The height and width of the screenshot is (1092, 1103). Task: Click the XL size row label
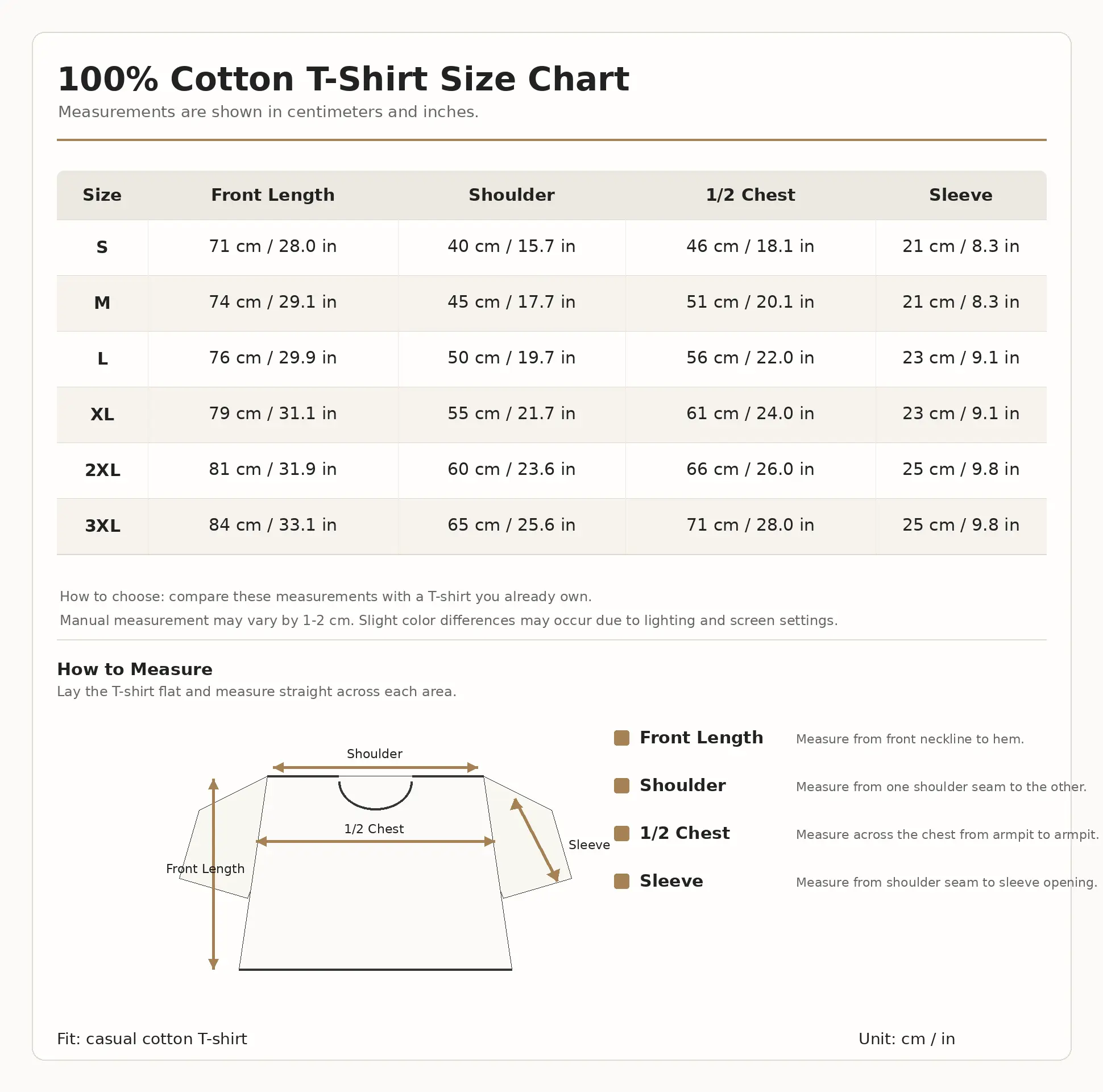(x=102, y=415)
